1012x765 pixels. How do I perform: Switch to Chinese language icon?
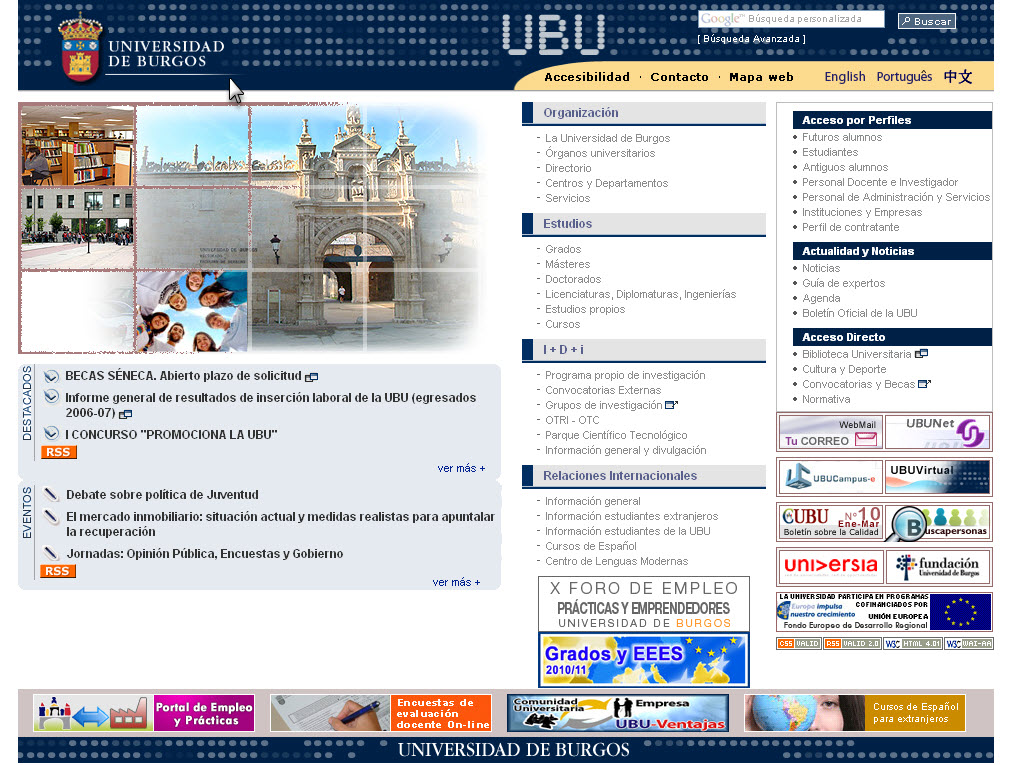point(958,77)
